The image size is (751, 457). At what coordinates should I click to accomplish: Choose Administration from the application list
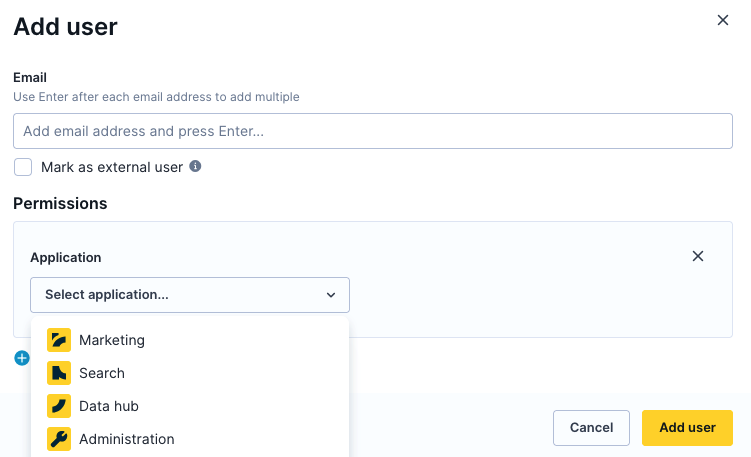[190, 439]
